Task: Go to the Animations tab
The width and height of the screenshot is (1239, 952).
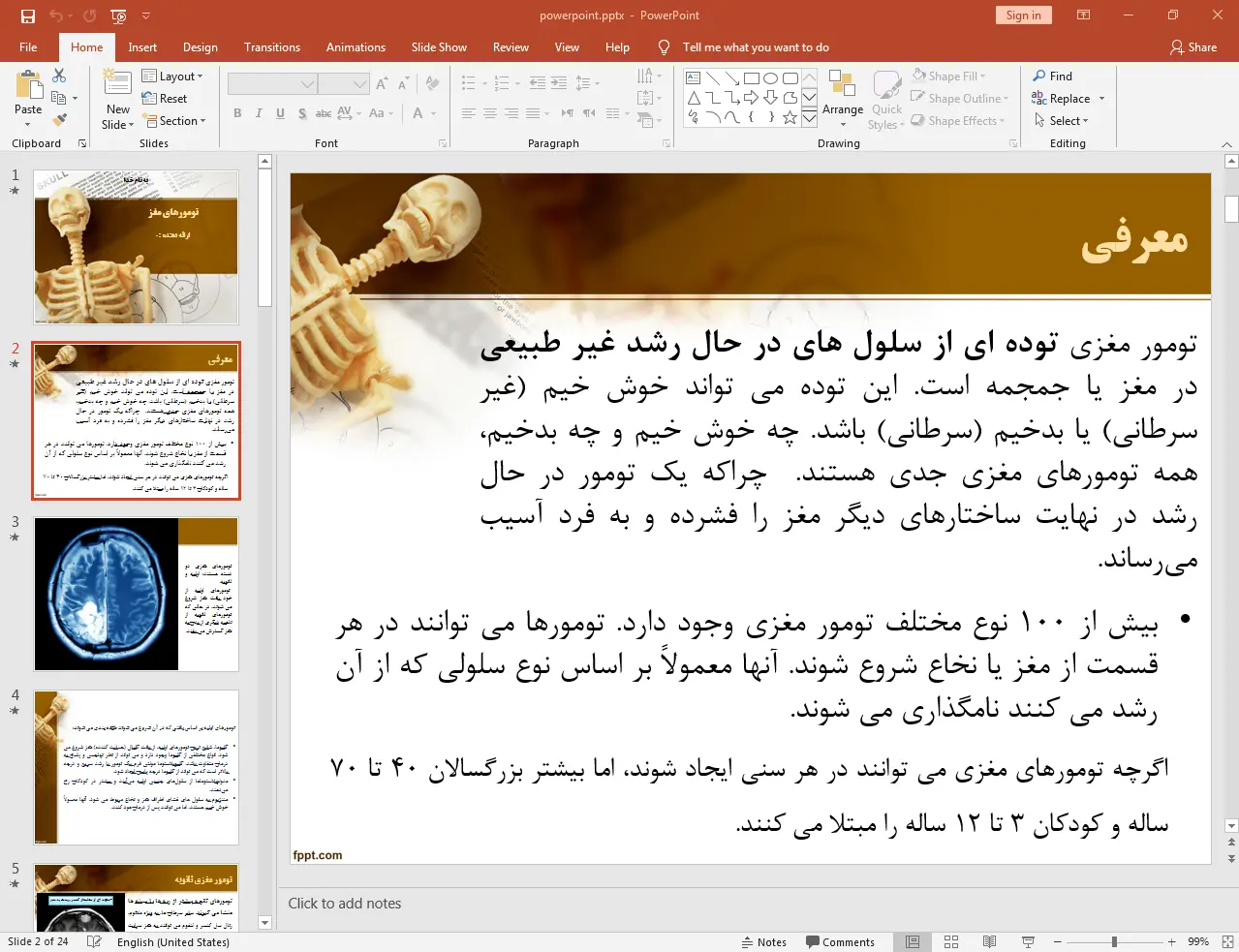Action: click(356, 47)
